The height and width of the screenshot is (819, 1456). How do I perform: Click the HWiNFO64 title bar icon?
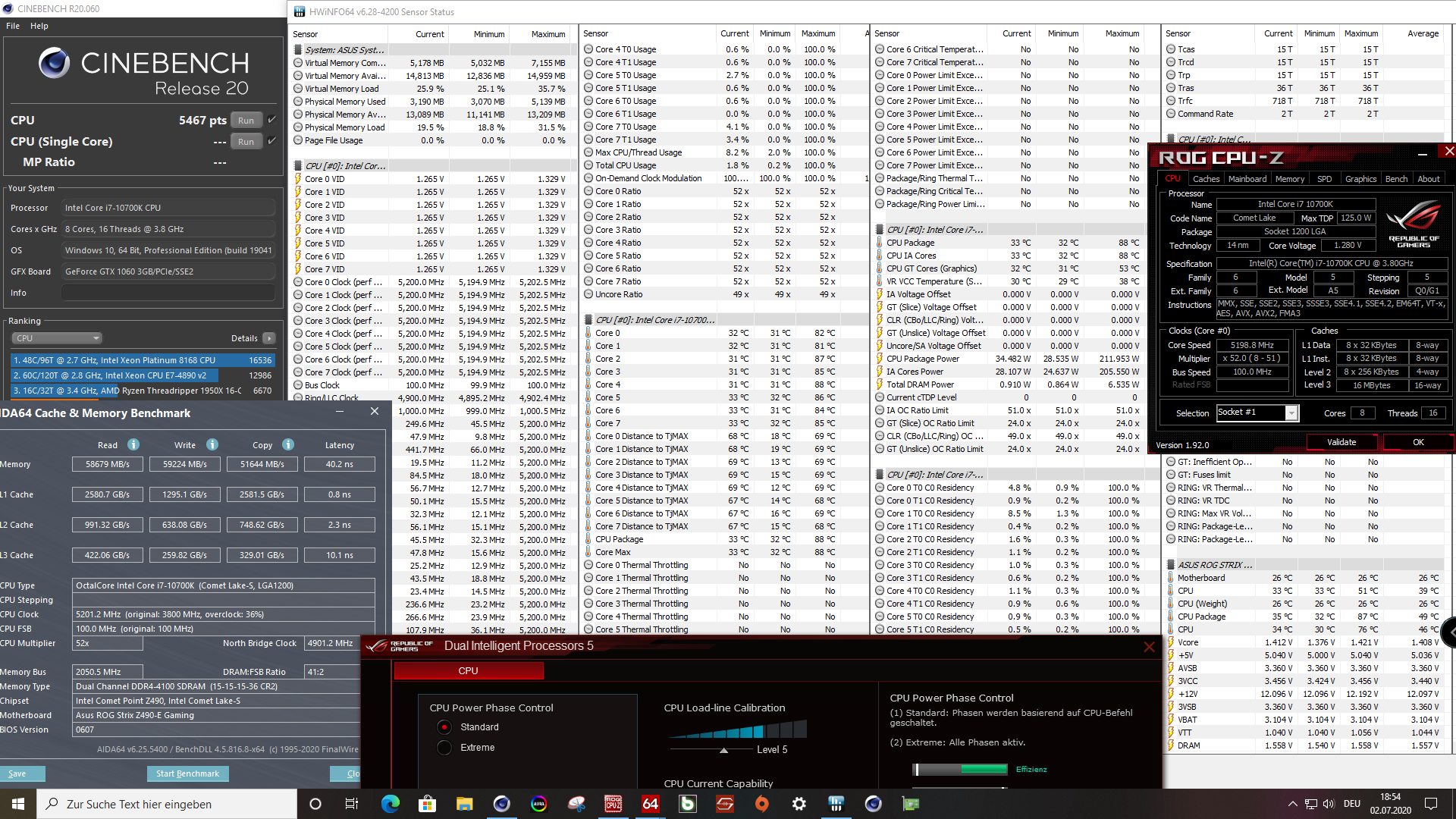coord(300,11)
